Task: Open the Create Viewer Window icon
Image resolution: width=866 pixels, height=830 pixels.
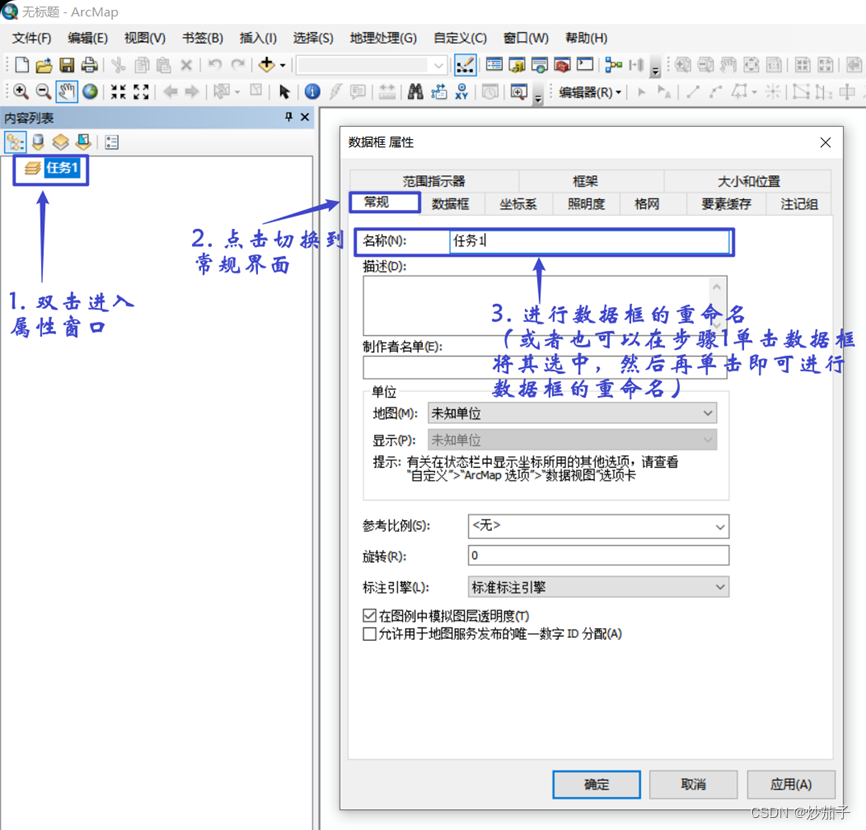Action: (x=519, y=92)
